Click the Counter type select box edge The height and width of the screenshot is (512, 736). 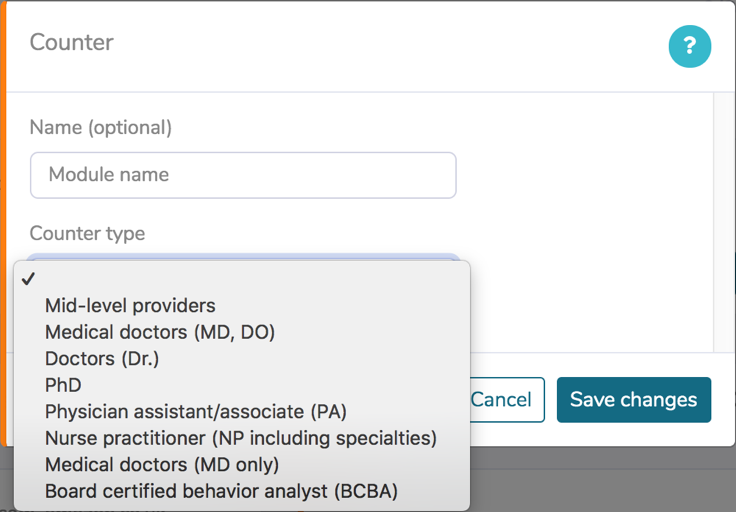point(243,257)
